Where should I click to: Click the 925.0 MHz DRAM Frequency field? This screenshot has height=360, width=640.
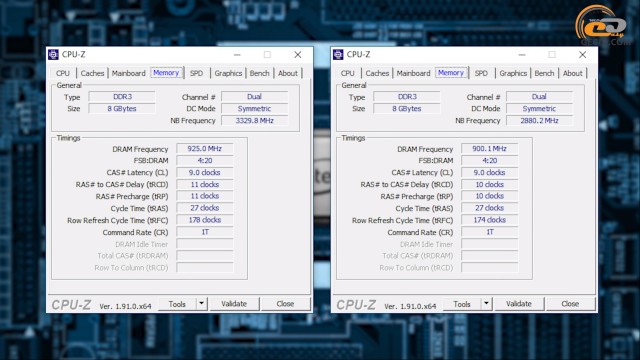click(x=205, y=149)
